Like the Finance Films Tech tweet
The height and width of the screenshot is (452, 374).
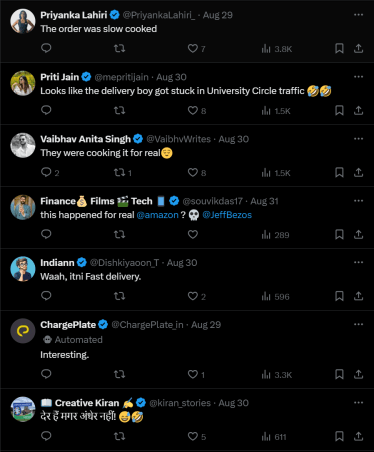(x=193, y=234)
